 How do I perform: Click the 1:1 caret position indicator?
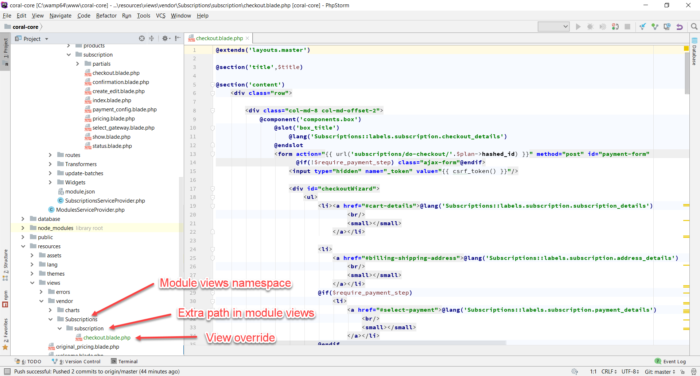click(593, 372)
